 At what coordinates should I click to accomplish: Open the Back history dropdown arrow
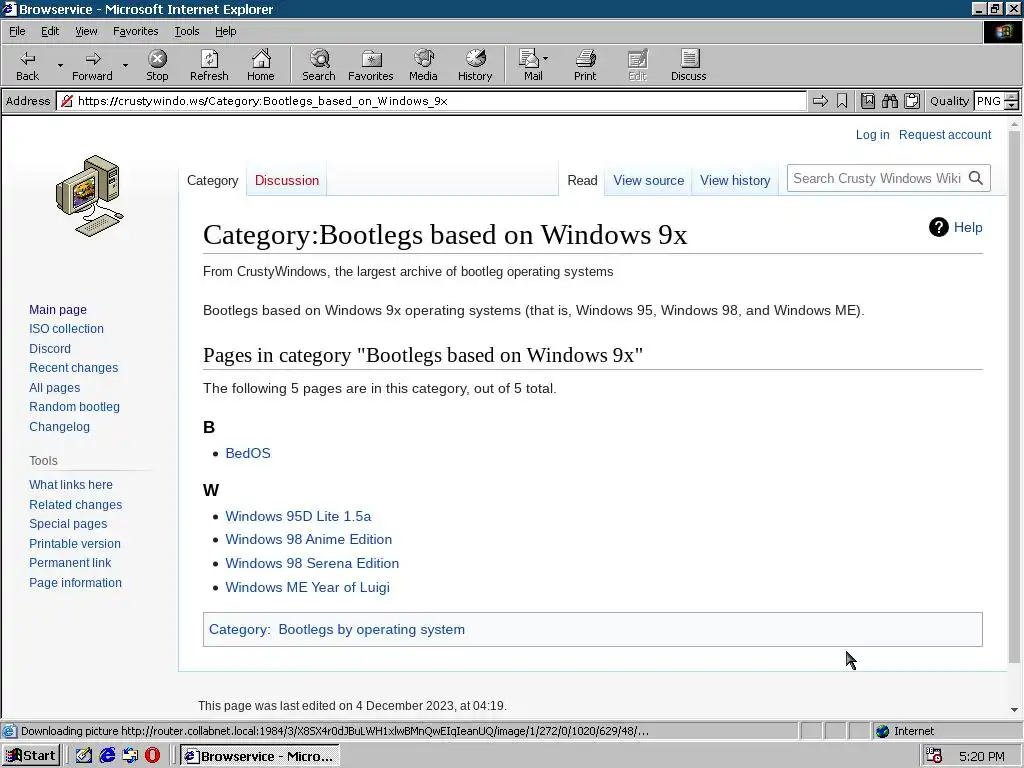60,65
